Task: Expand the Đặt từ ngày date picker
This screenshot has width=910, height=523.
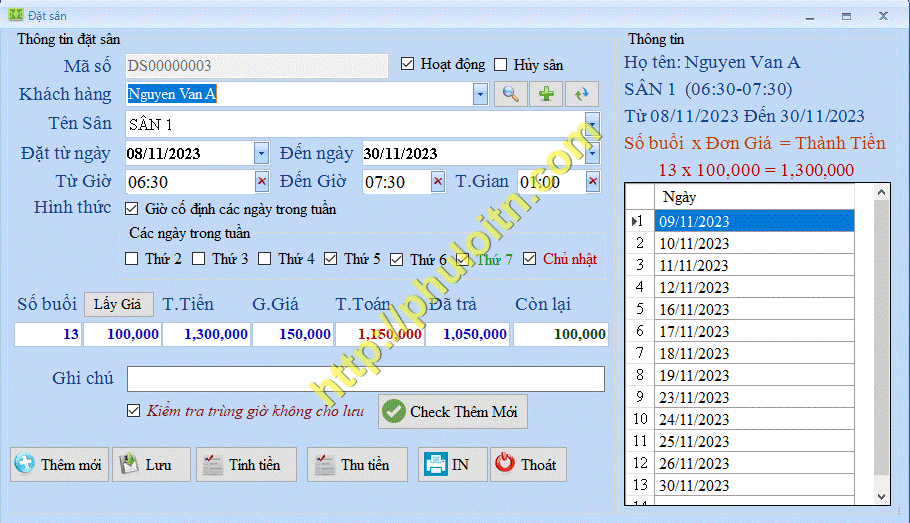Action: point(261,154)
